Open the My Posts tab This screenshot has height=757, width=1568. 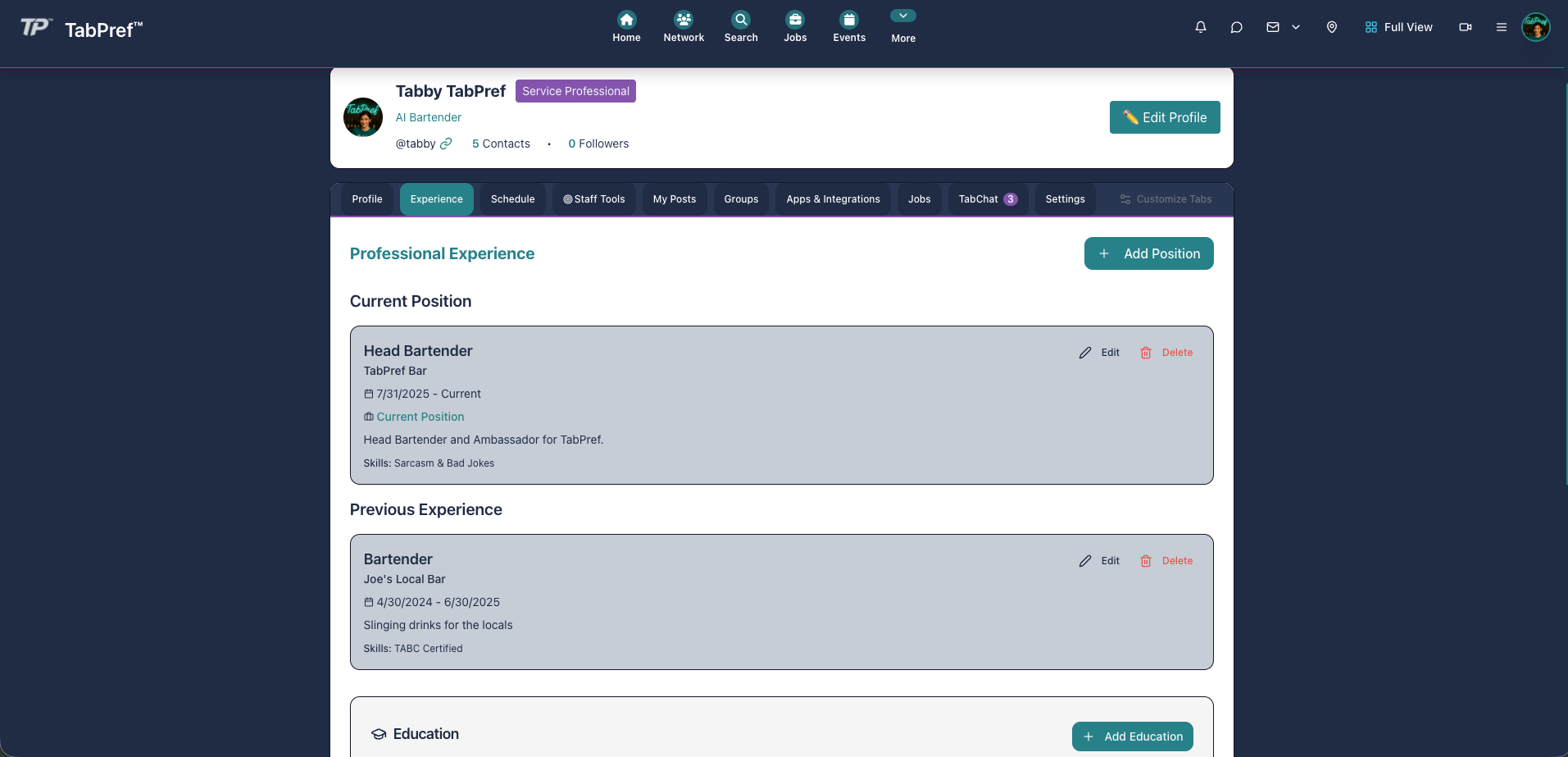pyautogui.click(x=675, y=199)
